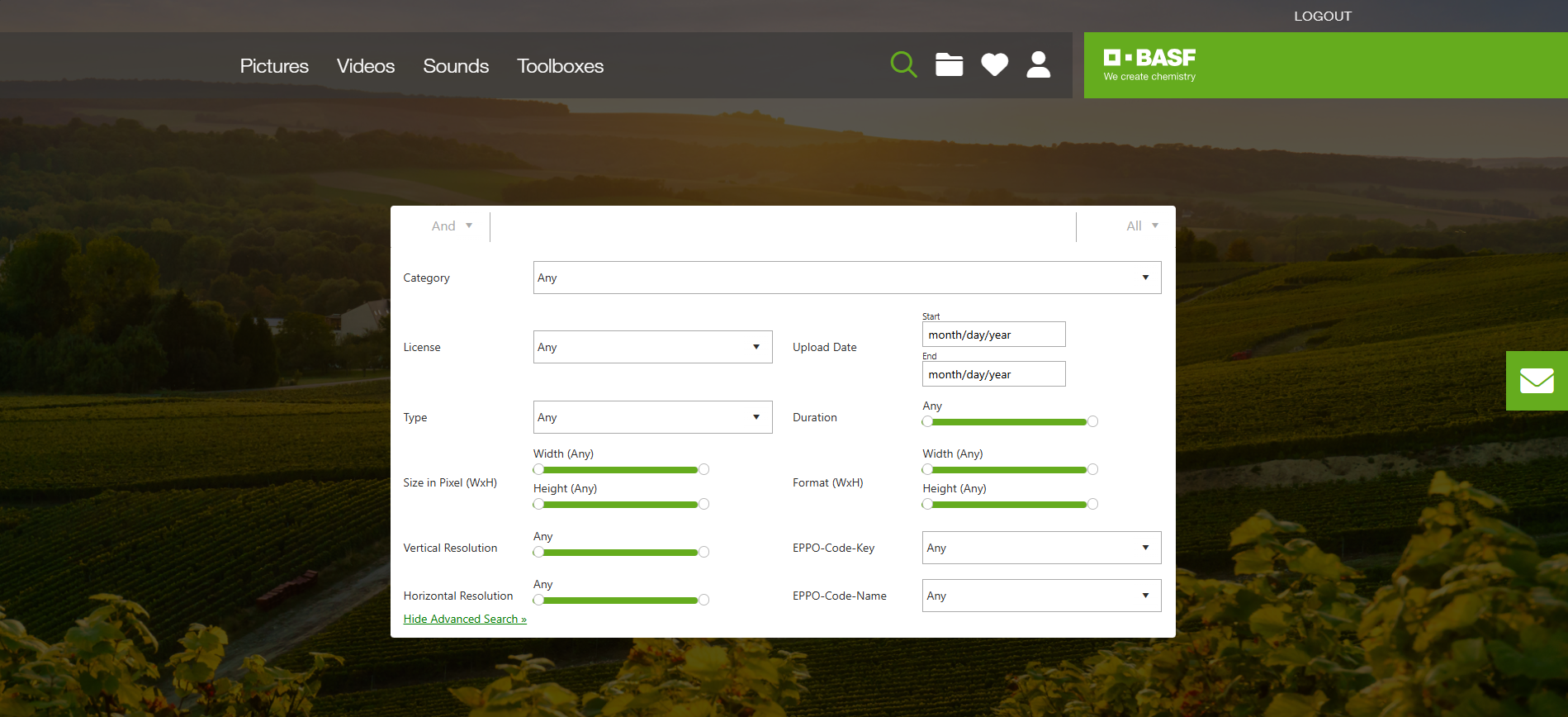This screenshot has width=1568, height=717.
Task: Click the Upload Date Start field
Action: (993, 335)
